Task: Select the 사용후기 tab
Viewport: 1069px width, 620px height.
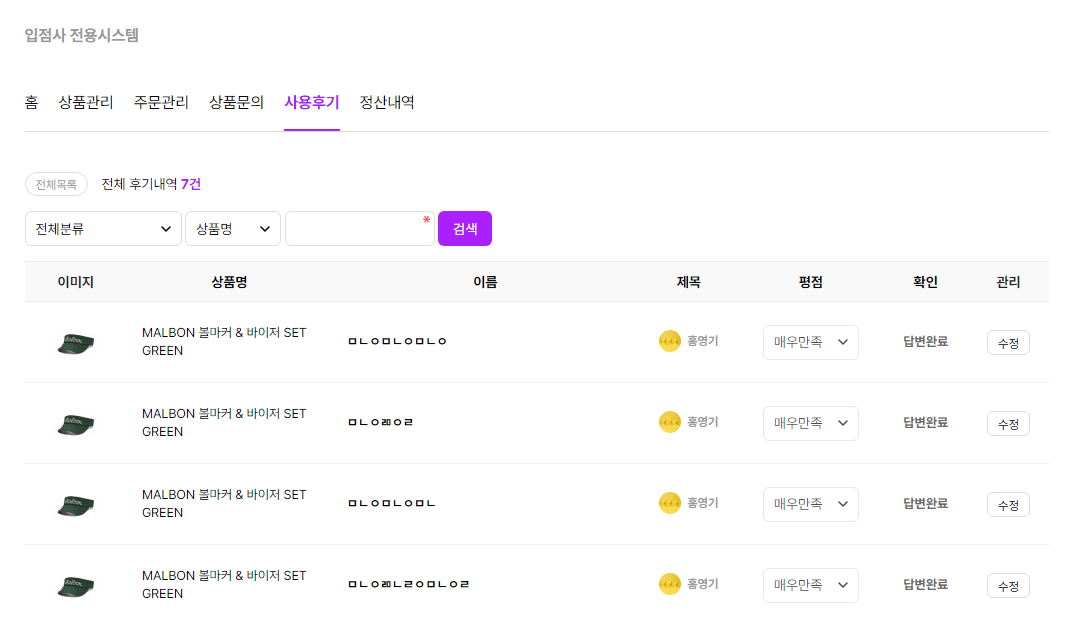Action: (312, 102)
